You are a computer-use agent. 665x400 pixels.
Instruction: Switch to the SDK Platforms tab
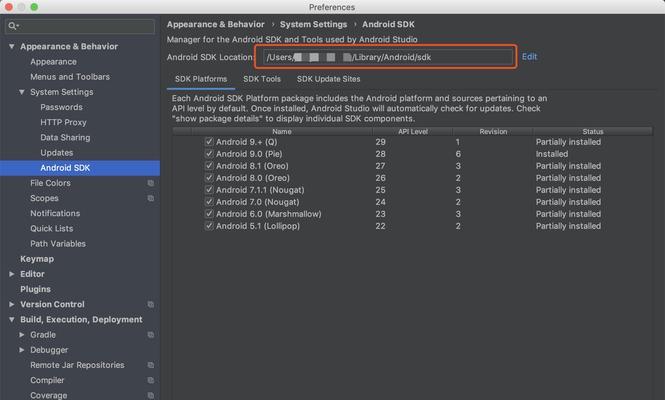201,79
